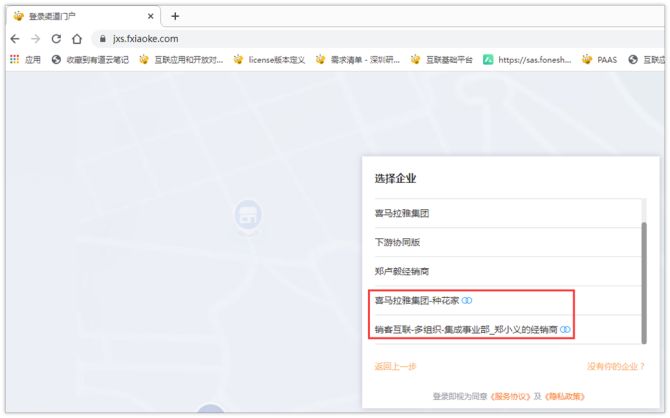Click the browser forward arrow
Image resolution: width=670 pixels, height=418 pixels.
35,38
